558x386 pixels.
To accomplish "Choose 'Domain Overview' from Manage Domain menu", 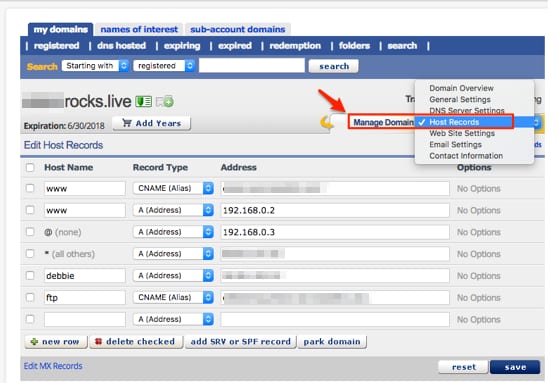I will pyautogui.click(x=461, y=88).
